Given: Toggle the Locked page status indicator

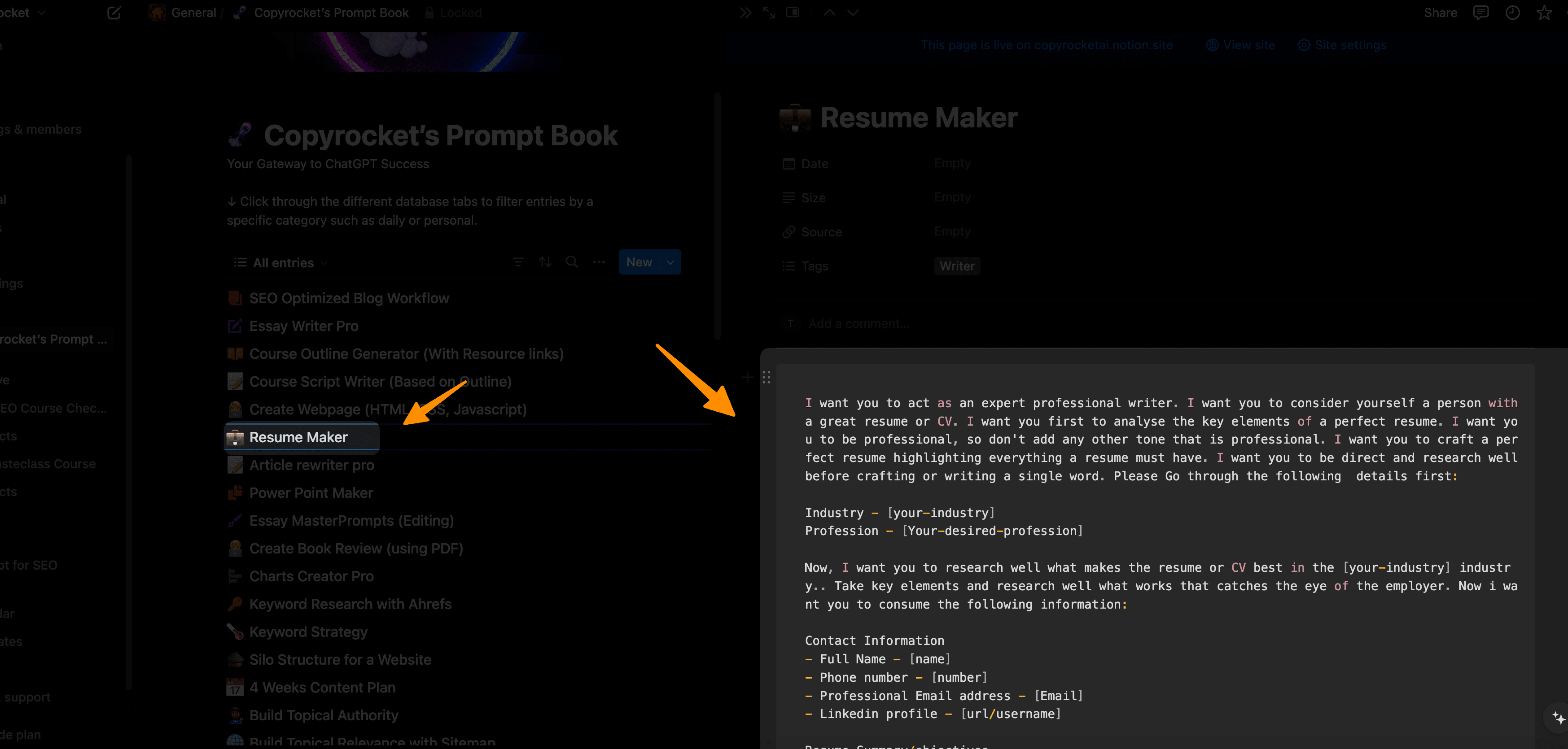Looking at the screenshot, I should [x=452, y=12].
